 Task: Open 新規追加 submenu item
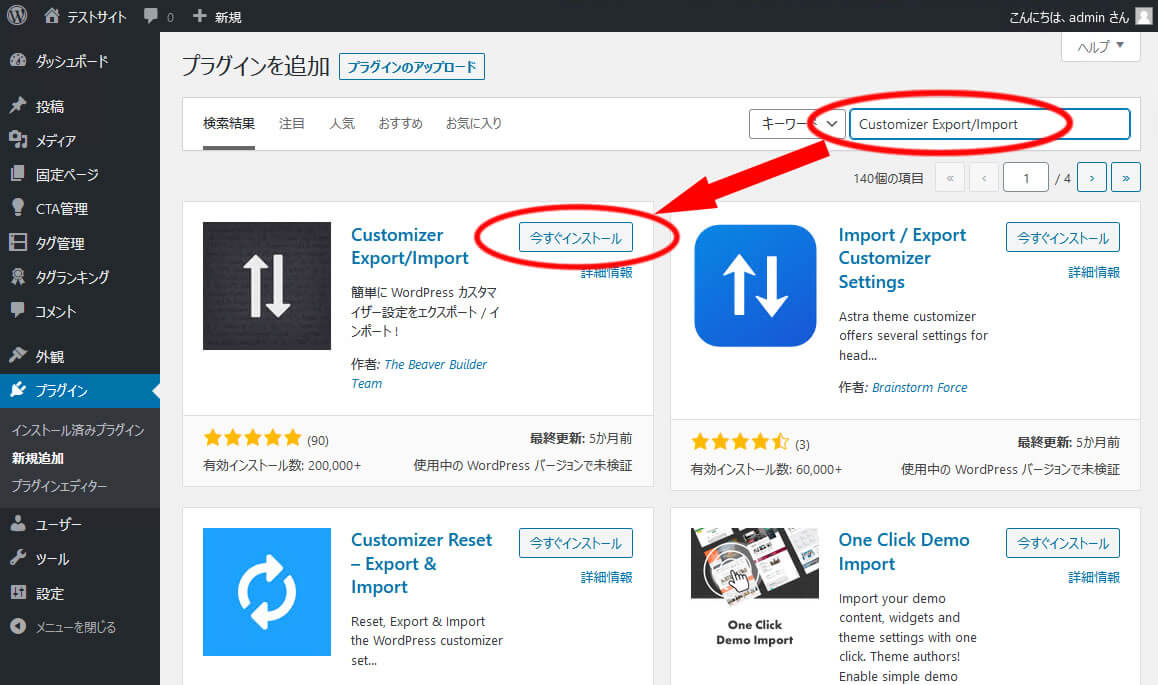pos(38,458)
